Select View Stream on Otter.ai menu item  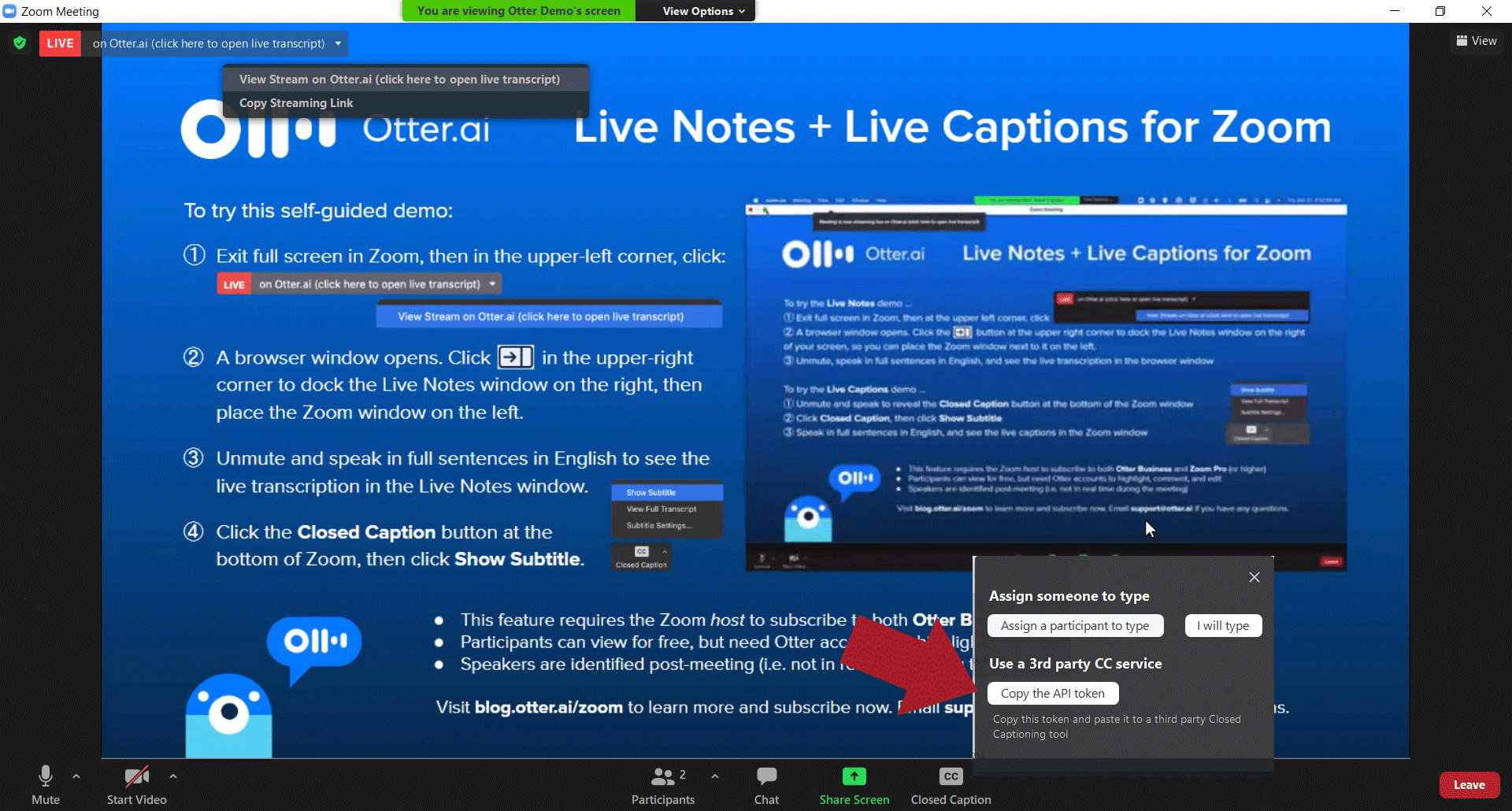click(x=399, y=80)
